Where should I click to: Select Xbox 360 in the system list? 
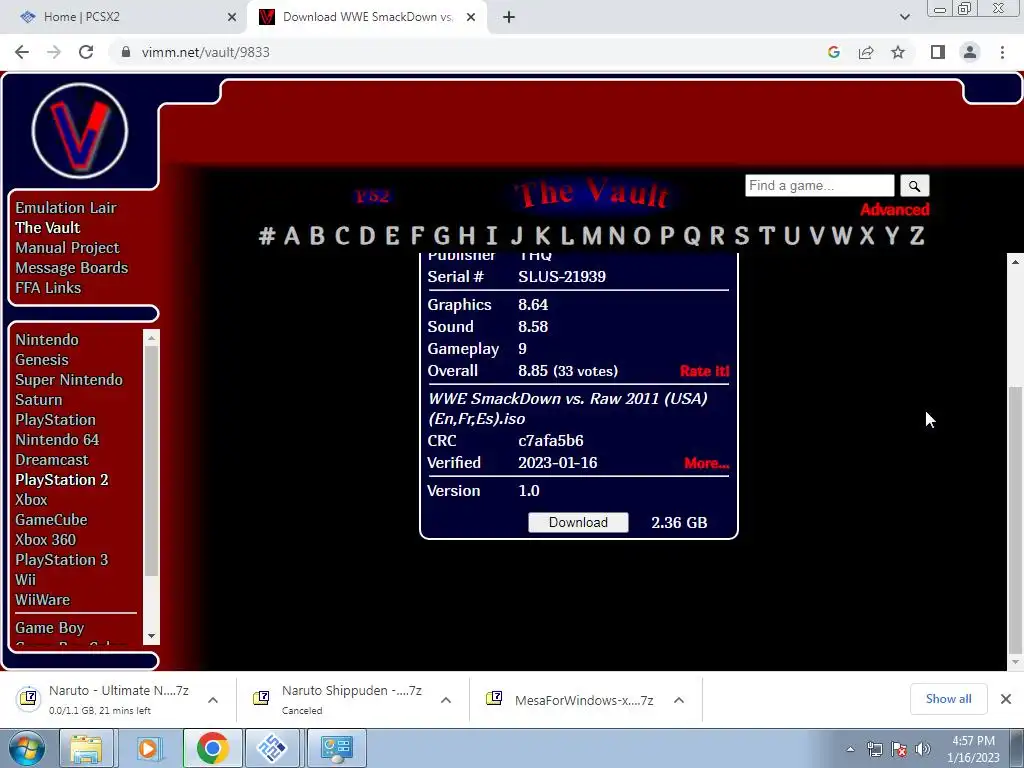(x=46, y=540)
